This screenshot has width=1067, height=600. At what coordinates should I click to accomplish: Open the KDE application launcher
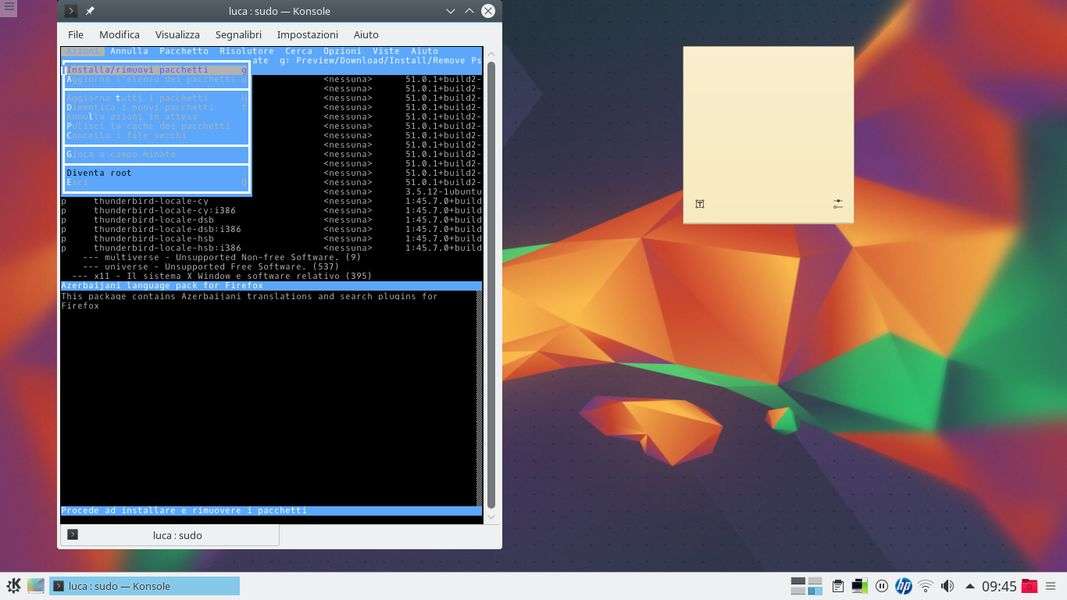[13, 586]
